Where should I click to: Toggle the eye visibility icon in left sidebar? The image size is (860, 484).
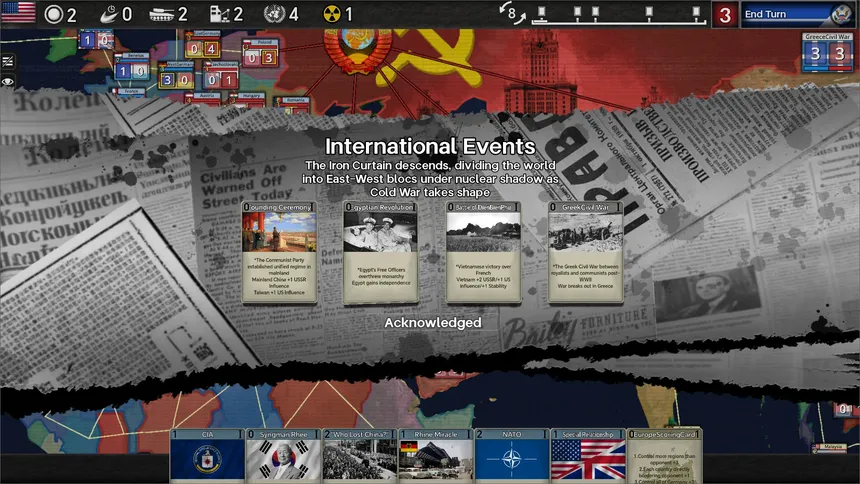coord(8,82)
